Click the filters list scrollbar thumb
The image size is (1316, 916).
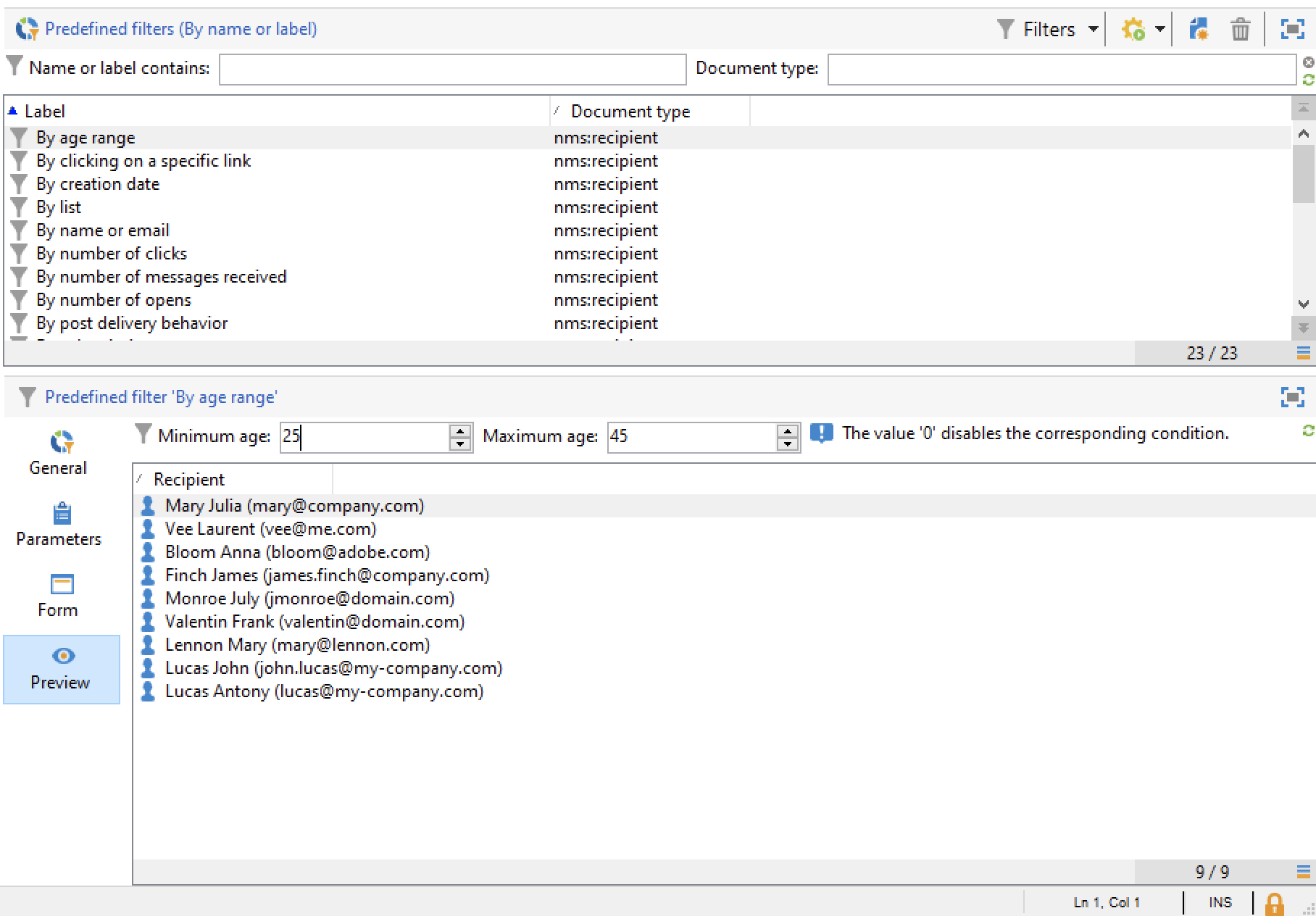coord(1303,172)
